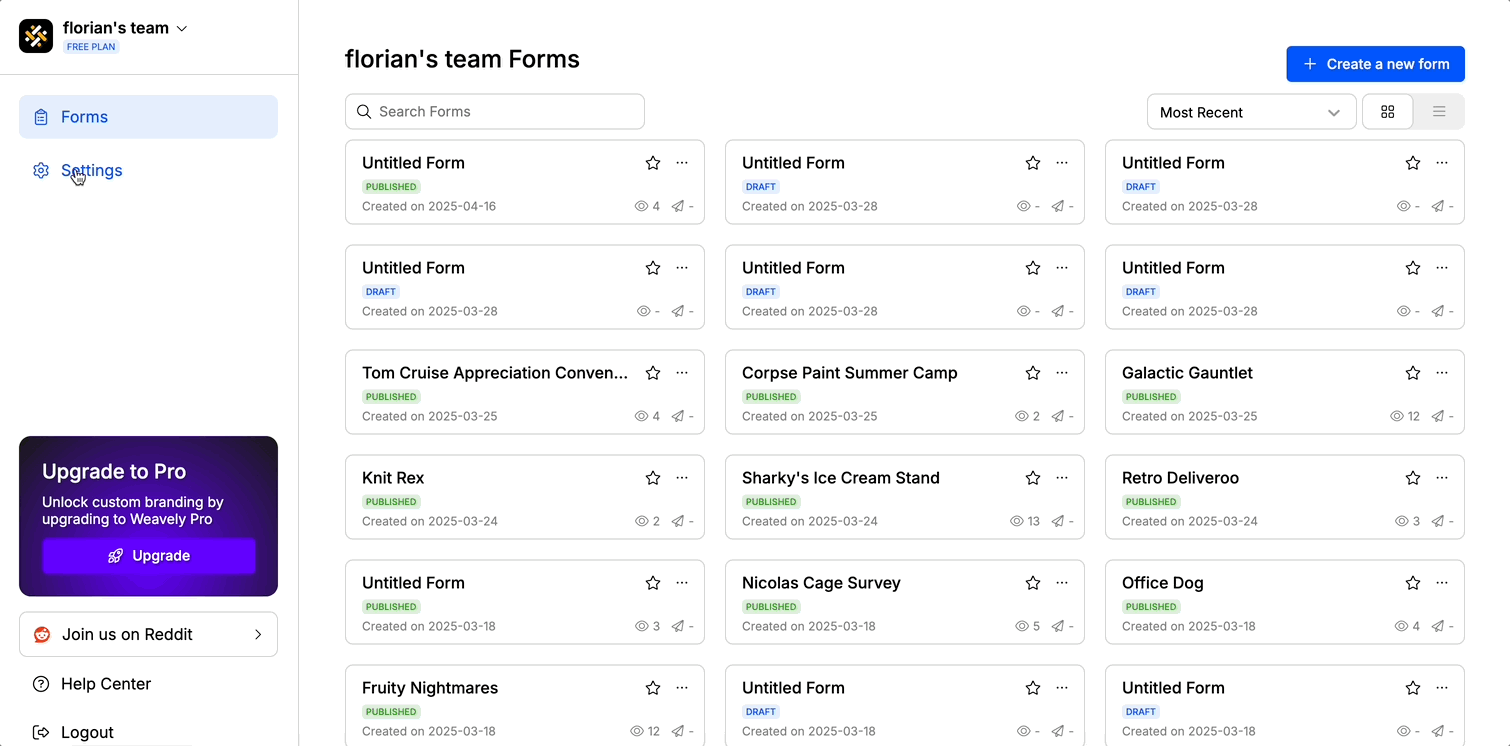Click views eye icon on Sharky's Ice Cream Stand
Viewport: 1510px width, 746px height.
tap(1017, 521)
